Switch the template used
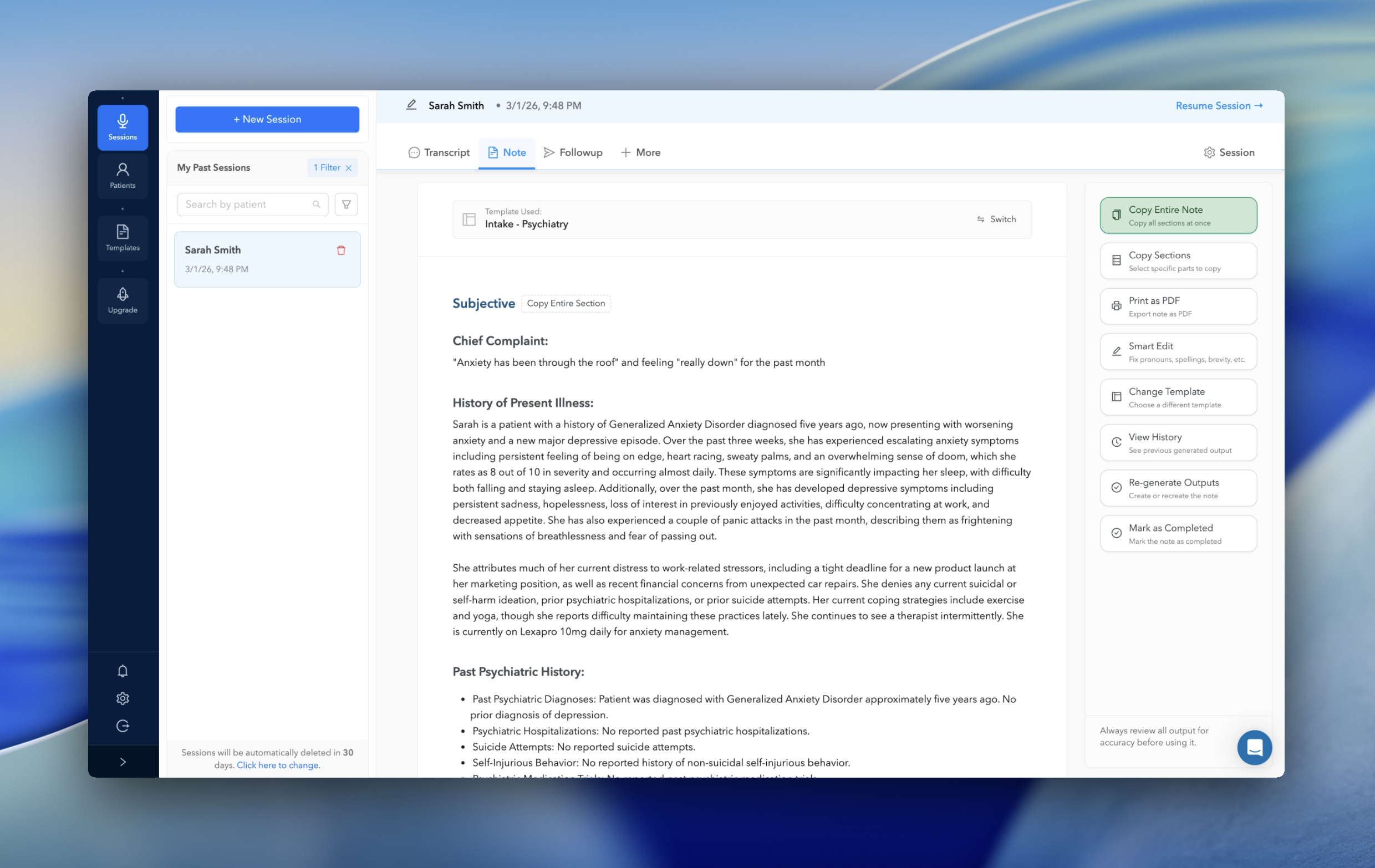This screenshot has height=868, width=1375. (996, 219)
